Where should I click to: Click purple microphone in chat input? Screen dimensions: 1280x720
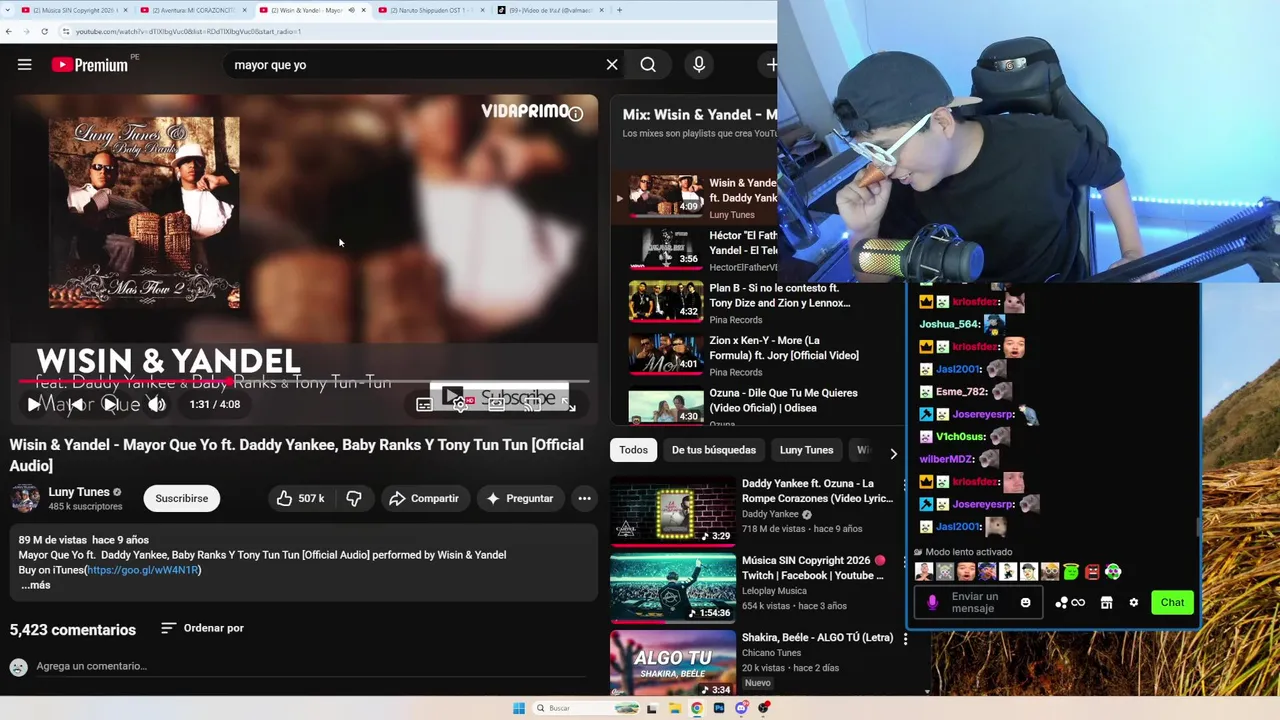point(932,602)
